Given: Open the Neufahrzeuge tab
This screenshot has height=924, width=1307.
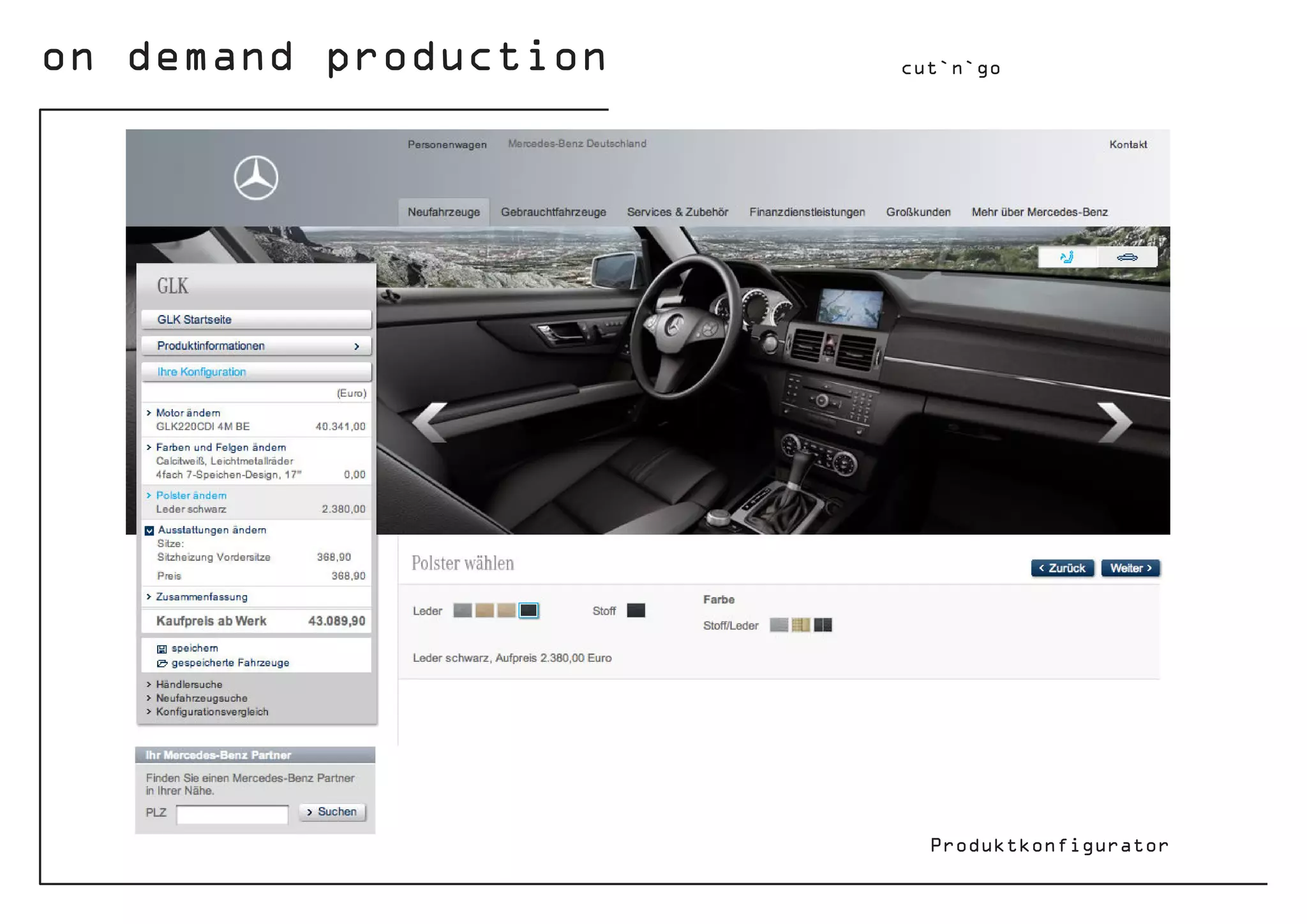Looking at the screenshot, I should click(x=444, y=212).
